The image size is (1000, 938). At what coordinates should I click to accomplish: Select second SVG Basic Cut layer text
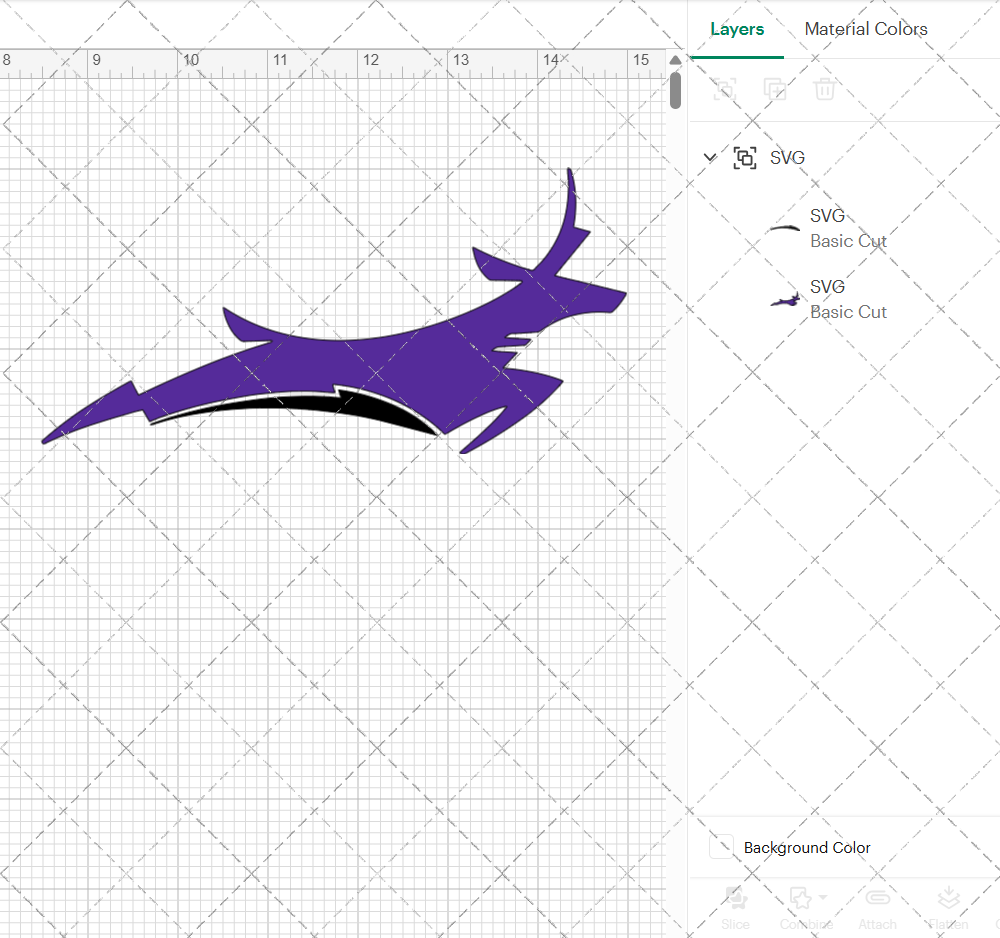848,299
